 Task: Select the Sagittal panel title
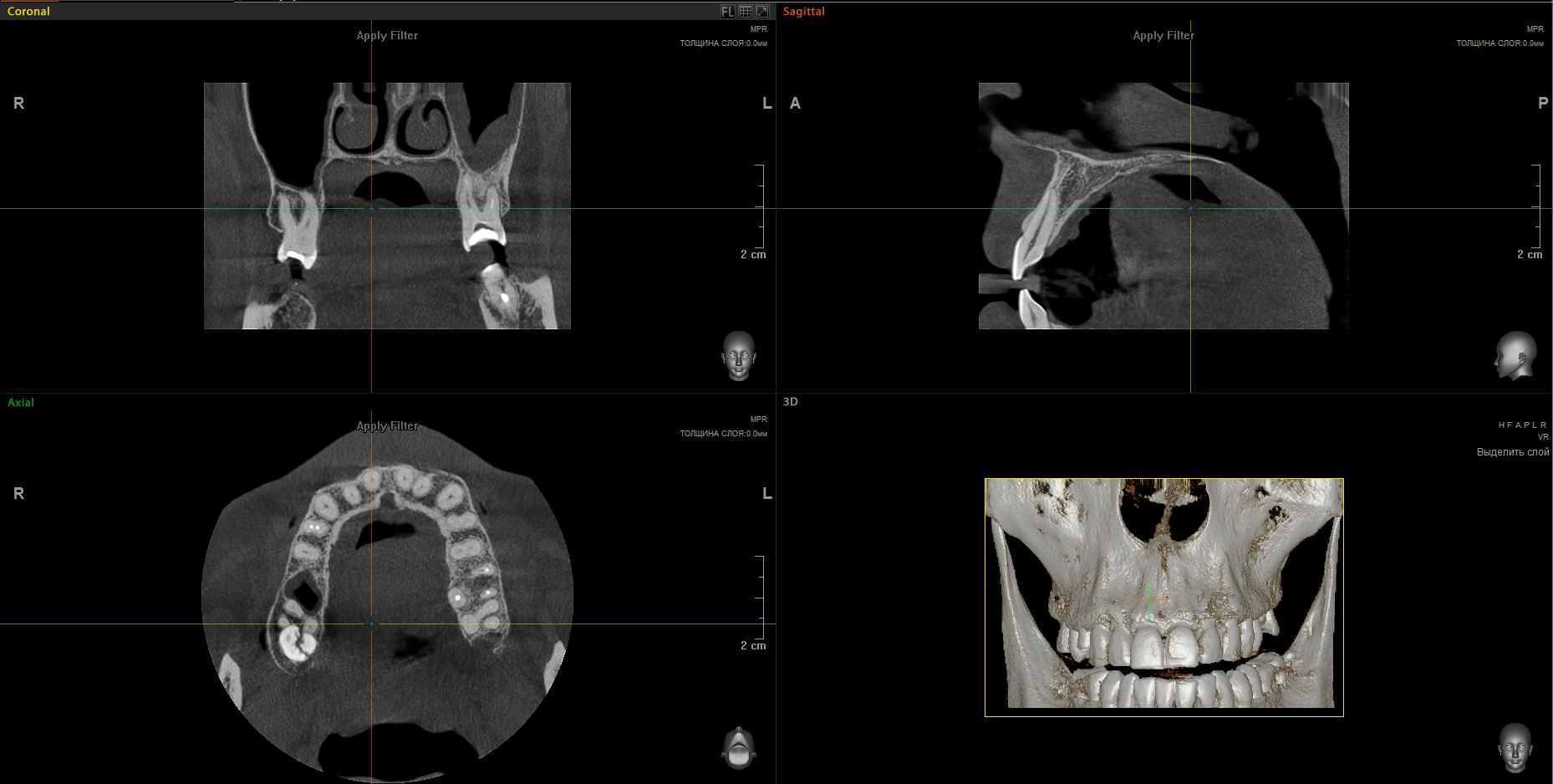803,11
